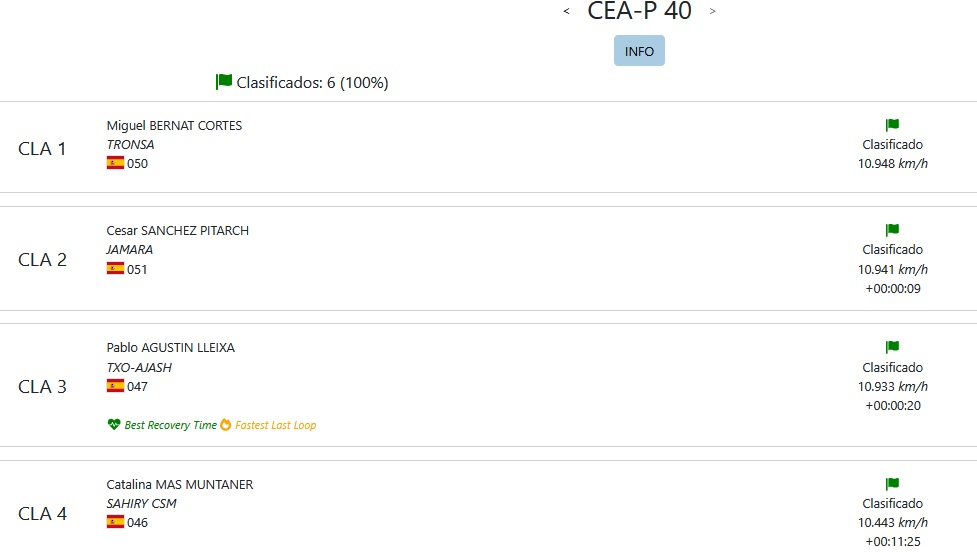Select Pablo AGUSTIN LLEIXA result row
Image resolution: width=977 pixels, height=552 pixels.
tap(488, 385)
